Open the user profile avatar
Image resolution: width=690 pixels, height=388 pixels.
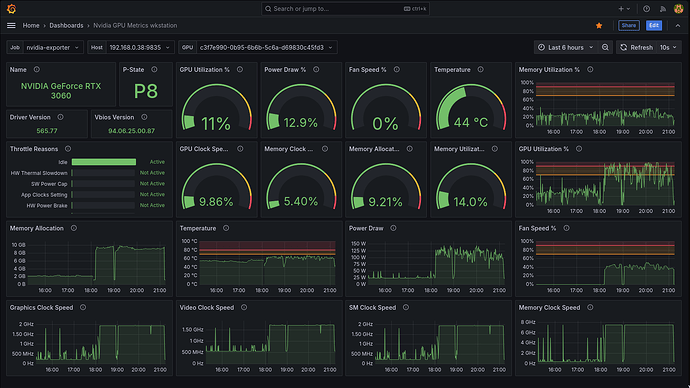coord(679,9)
